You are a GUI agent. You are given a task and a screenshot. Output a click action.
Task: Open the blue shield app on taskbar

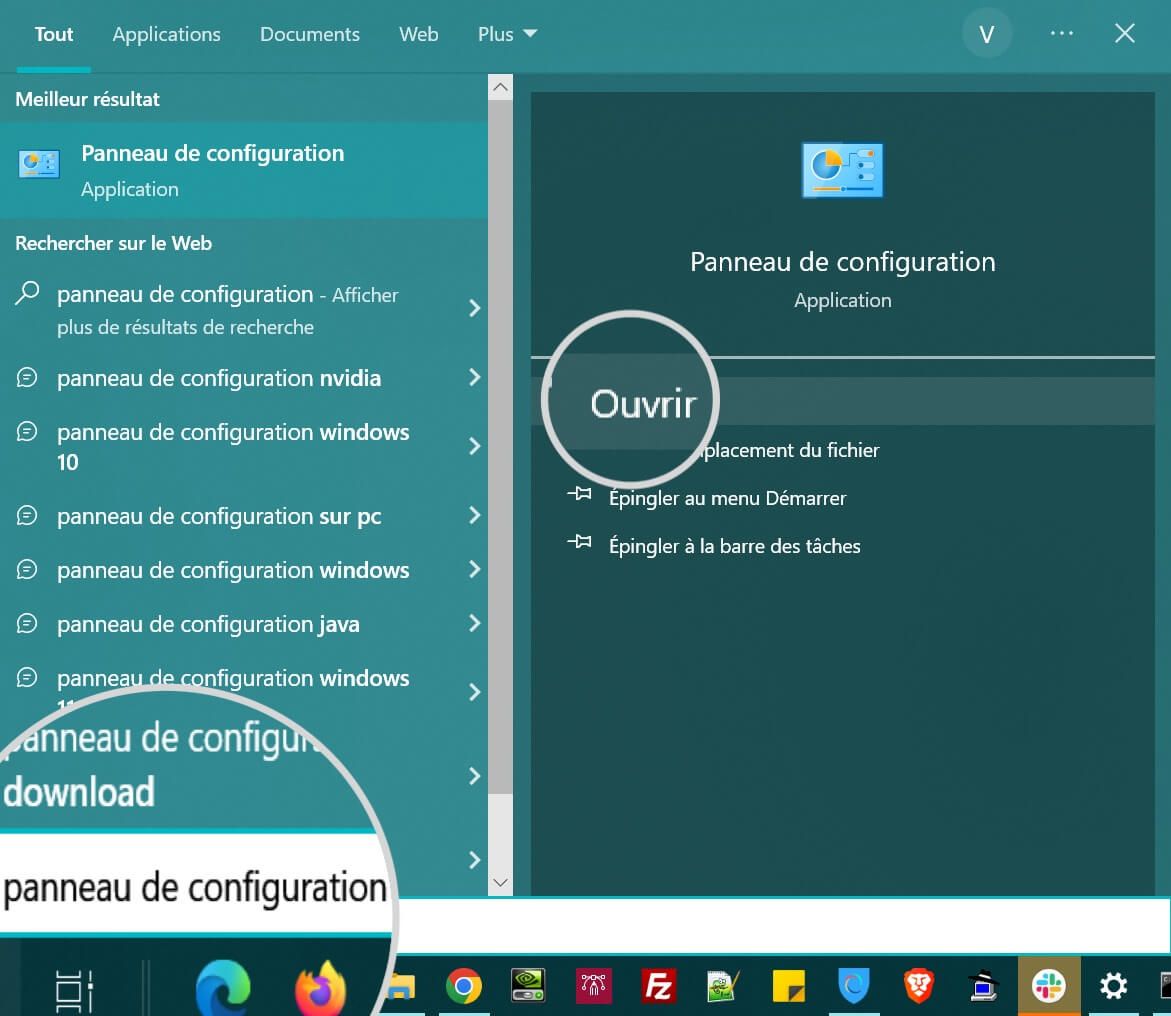tap(854, 986)
